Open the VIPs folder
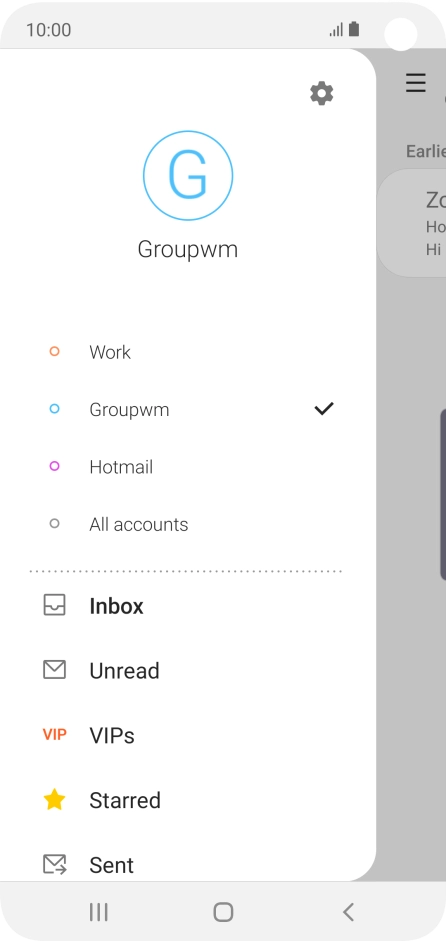This screenshot has width=446, height=941. (x=188, y=735)
